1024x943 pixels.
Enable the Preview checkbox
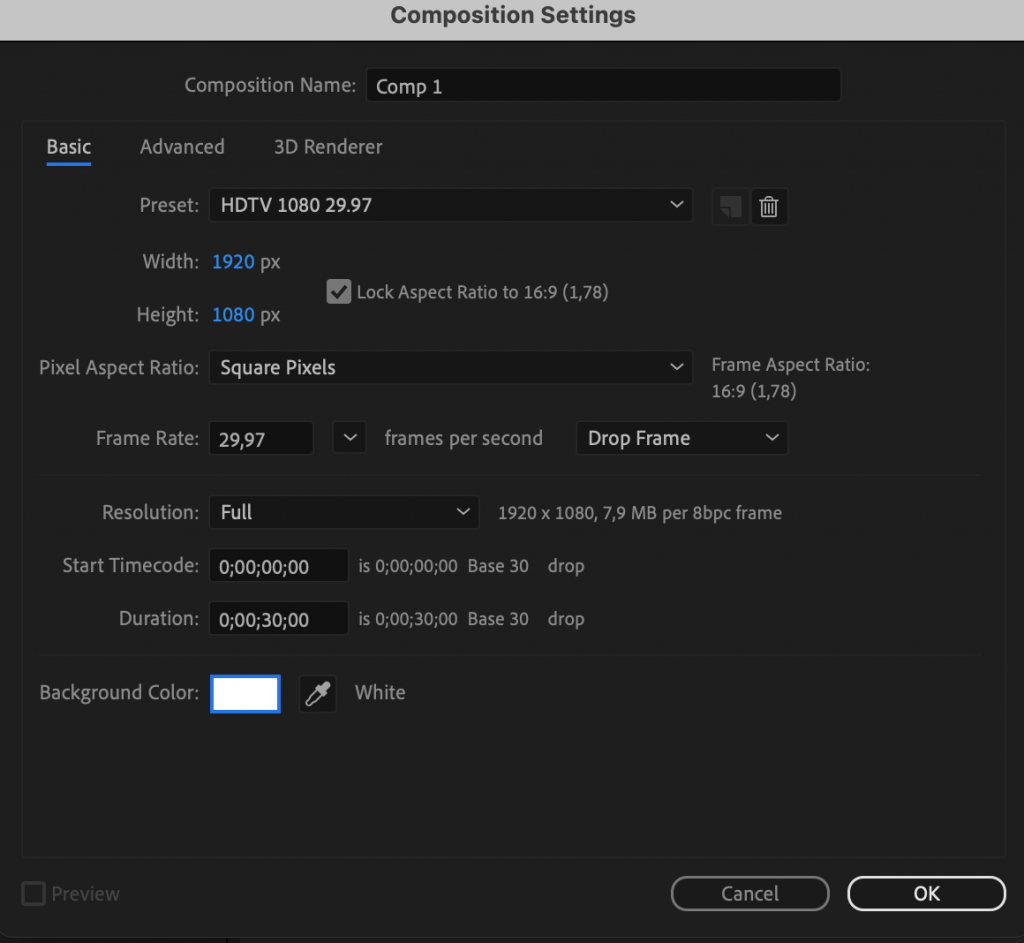[x=33, y=893]
